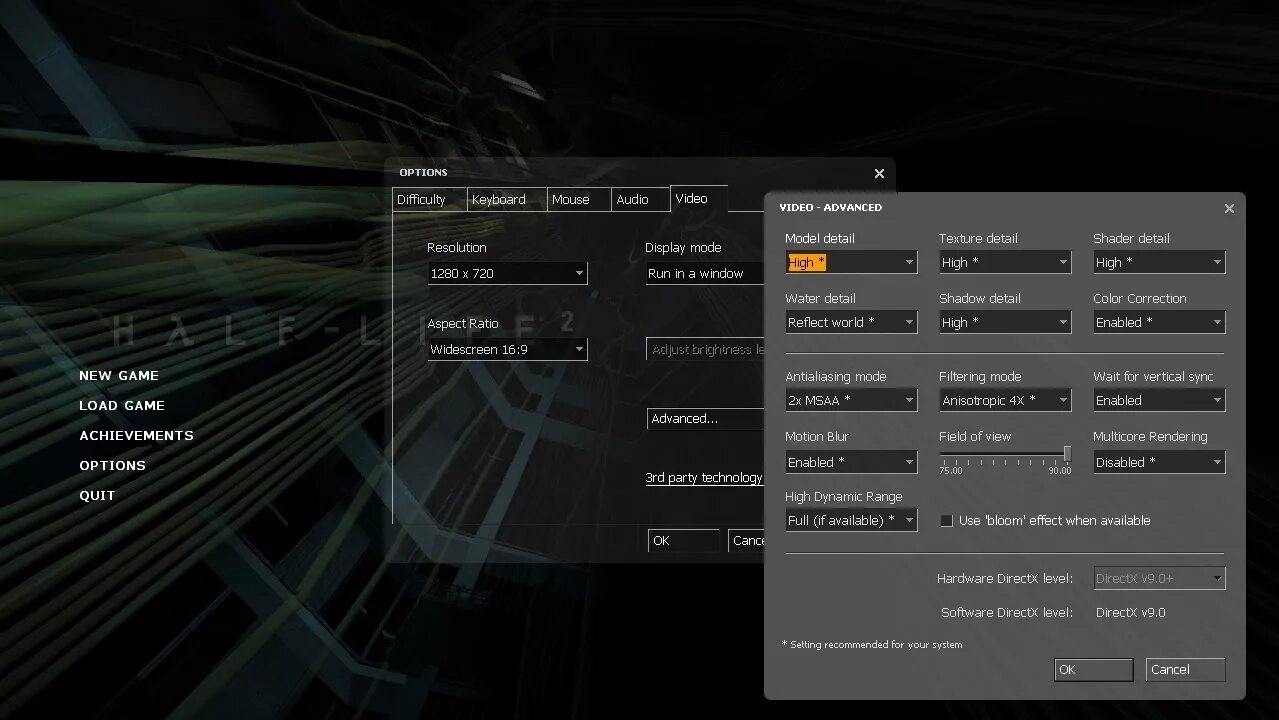
Task: Click the Advanced... button
Action: click(706, 419)
